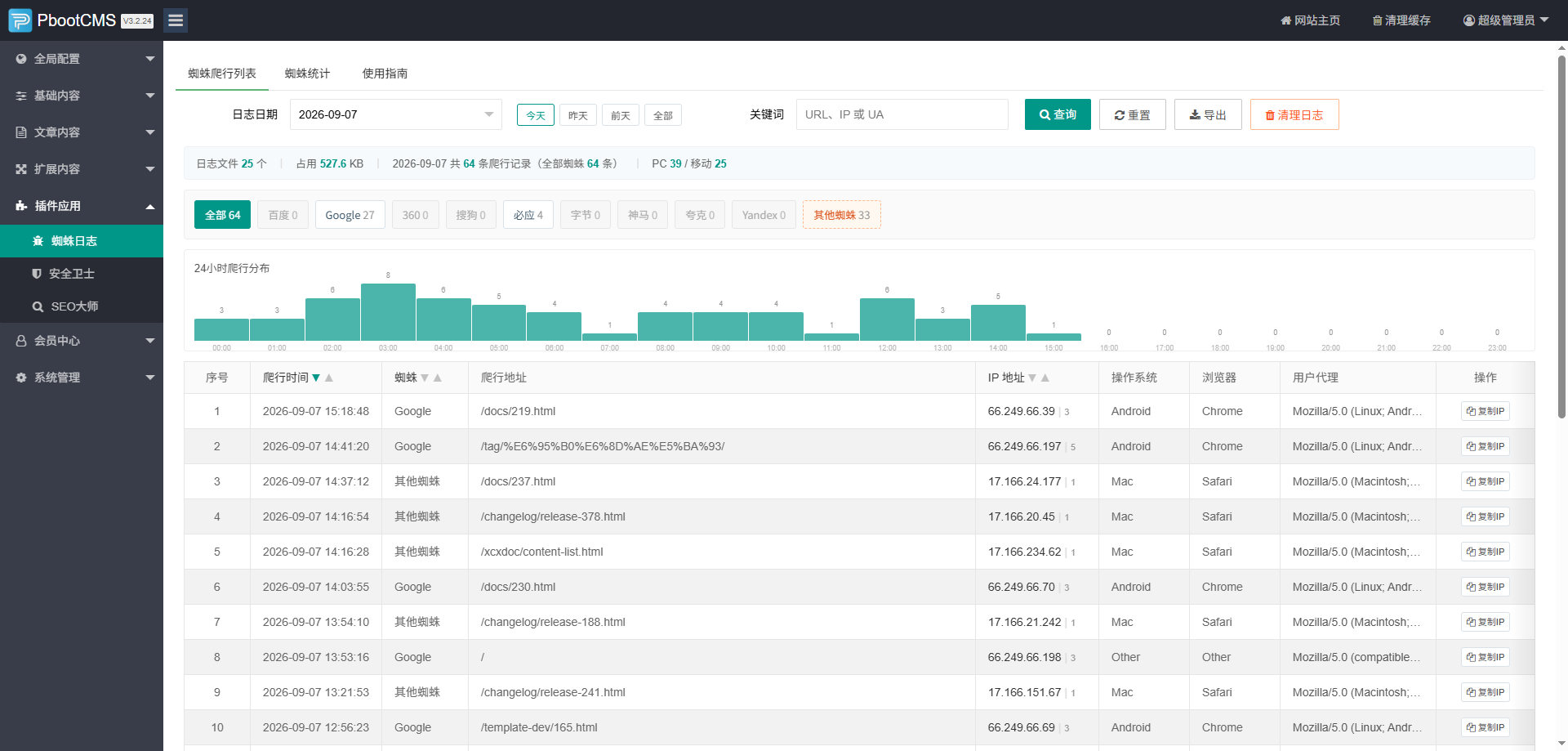This screenshot has height=751, width=1568.
Task: Expand the 扩展内容 sidebar menu
Action: 82,169
